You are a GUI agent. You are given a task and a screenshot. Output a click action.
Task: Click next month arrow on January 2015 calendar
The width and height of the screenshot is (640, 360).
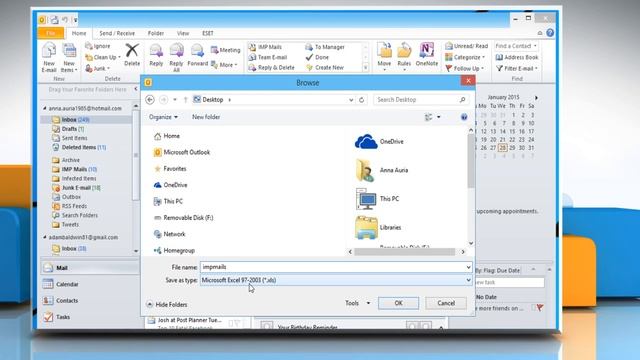pyautogui.click(x=536, y=98)
